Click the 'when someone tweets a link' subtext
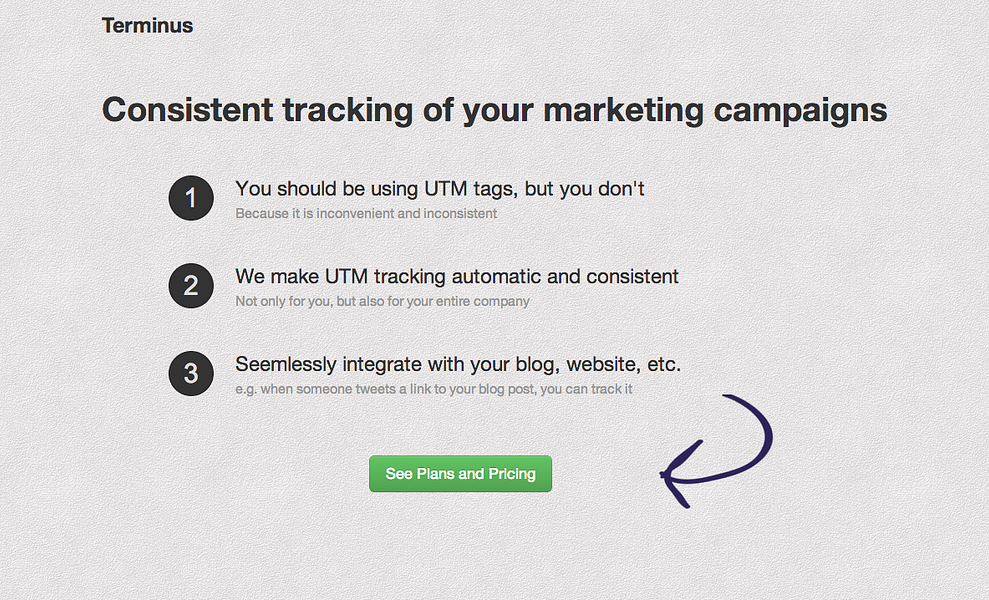Screen dimensions: 989x600 (433, 389)
